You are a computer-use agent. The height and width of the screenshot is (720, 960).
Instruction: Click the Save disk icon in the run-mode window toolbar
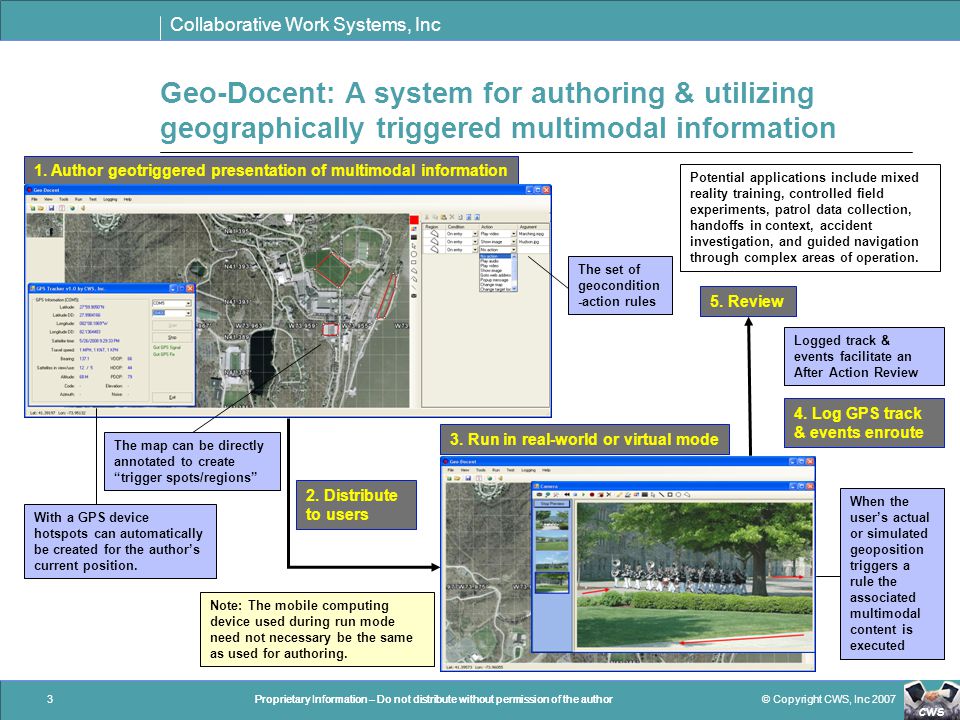click(468, 478)
